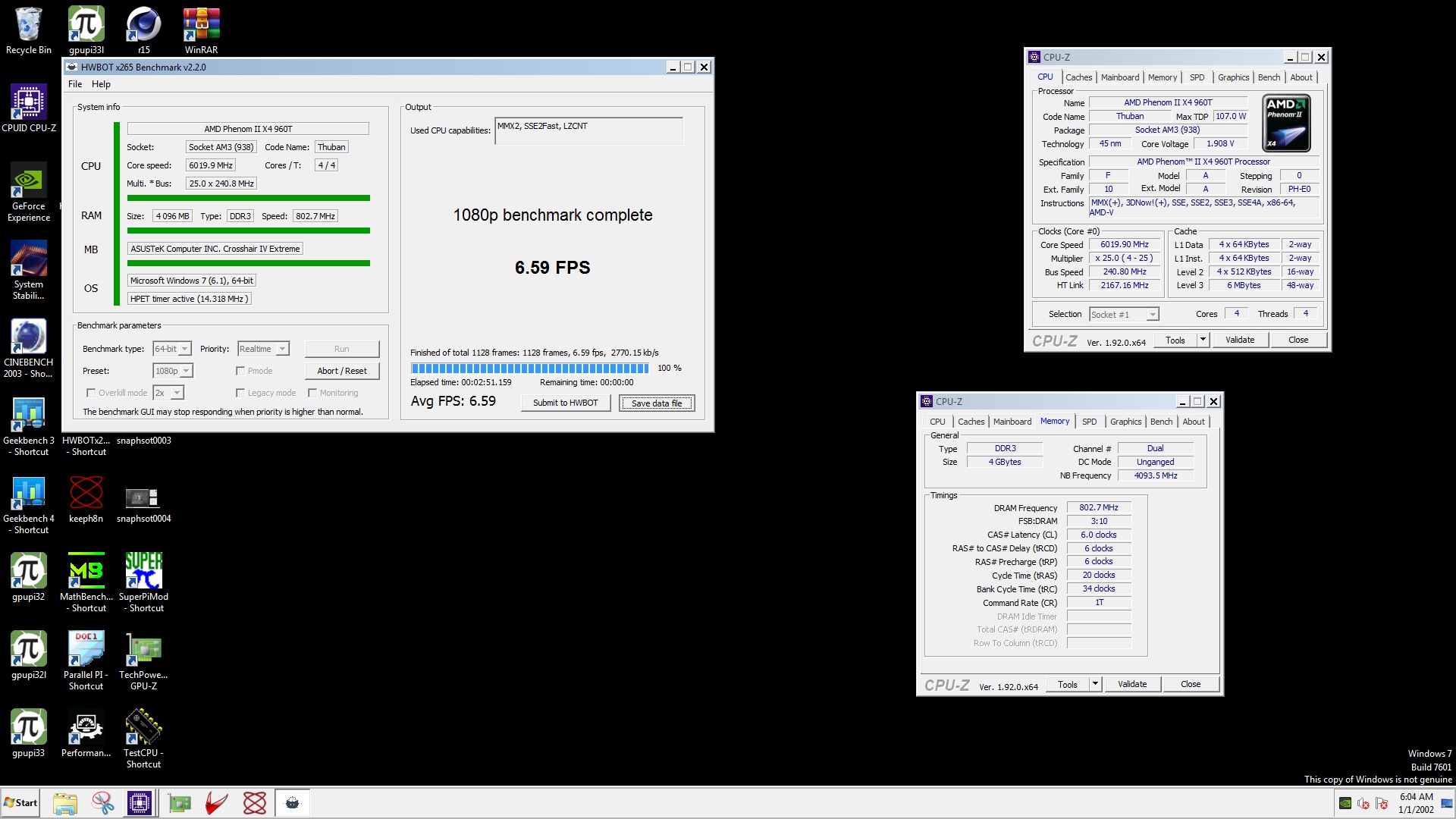Open the File menu in HWBOT
This screenshot has width=1456, height=819.
click(75, 84)
